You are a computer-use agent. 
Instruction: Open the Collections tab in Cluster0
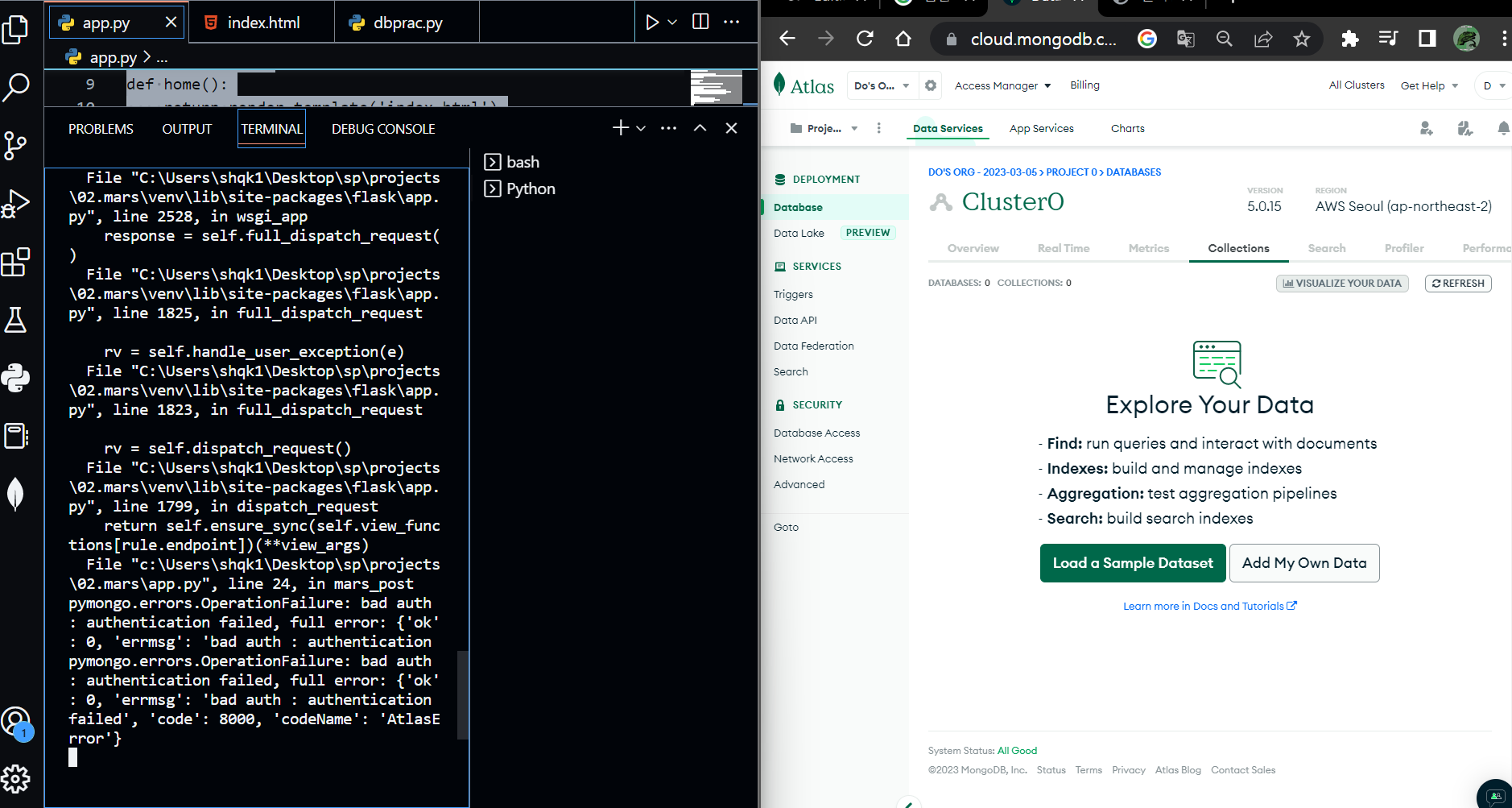click(x=1238, y=248)
